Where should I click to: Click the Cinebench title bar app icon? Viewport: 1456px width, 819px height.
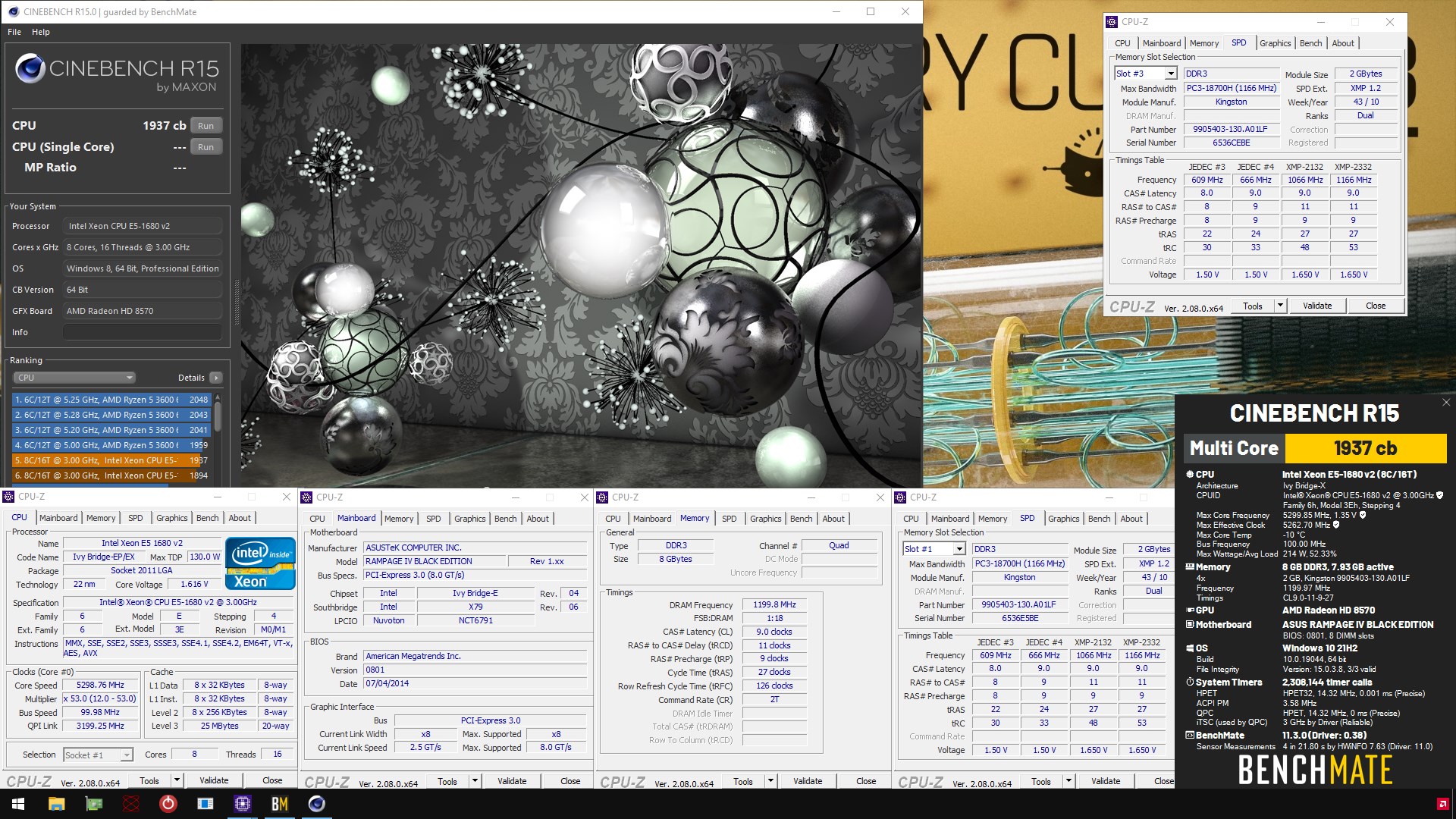(x=12, y=11)
